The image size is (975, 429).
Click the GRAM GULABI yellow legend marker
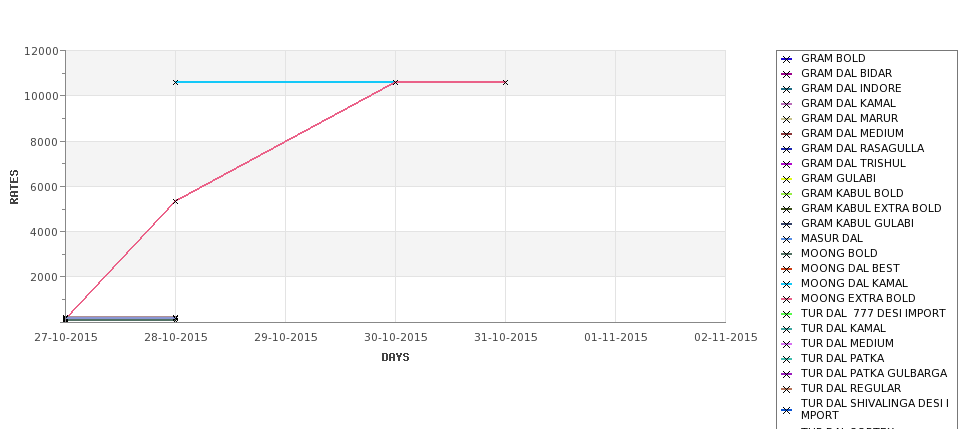[786, 179]
